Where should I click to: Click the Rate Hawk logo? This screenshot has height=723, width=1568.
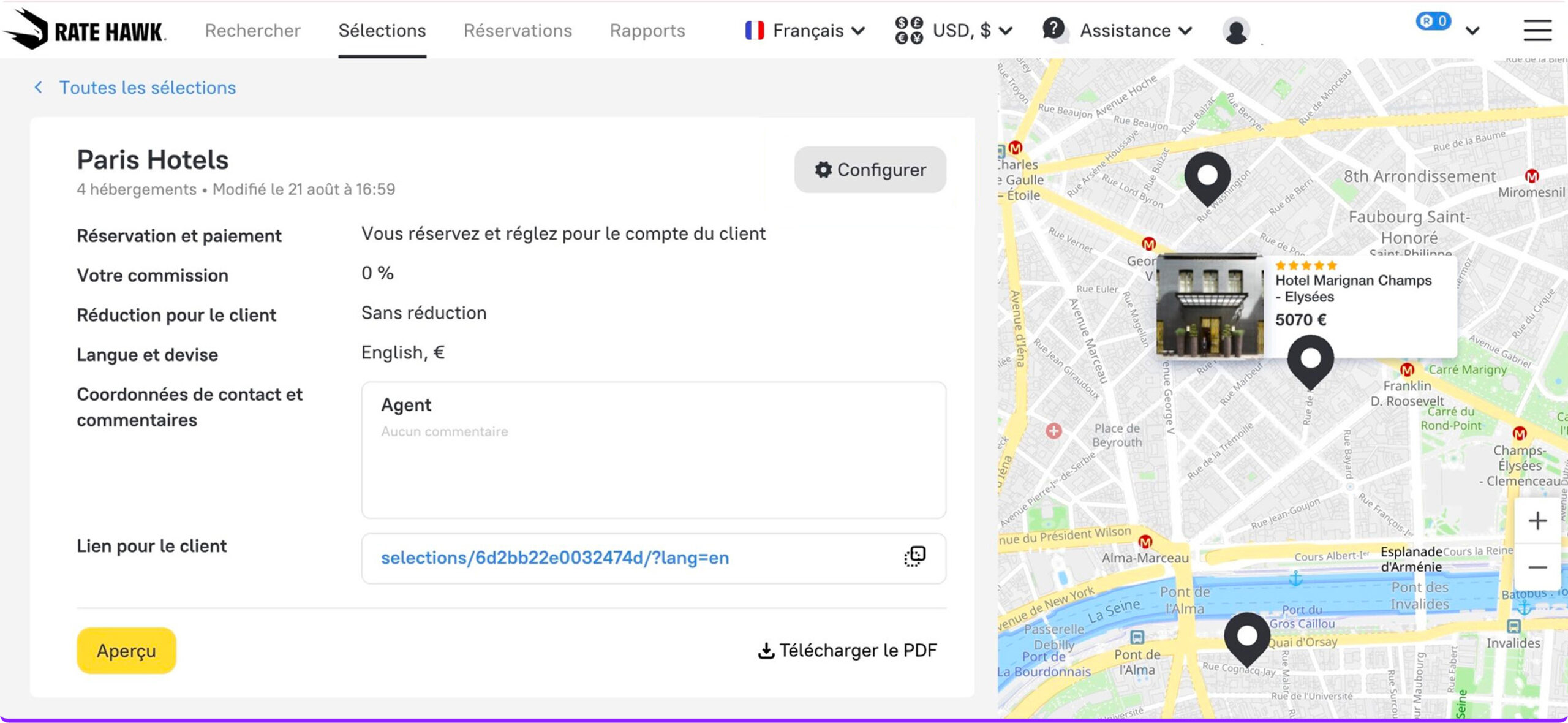(x=85, y=29)
